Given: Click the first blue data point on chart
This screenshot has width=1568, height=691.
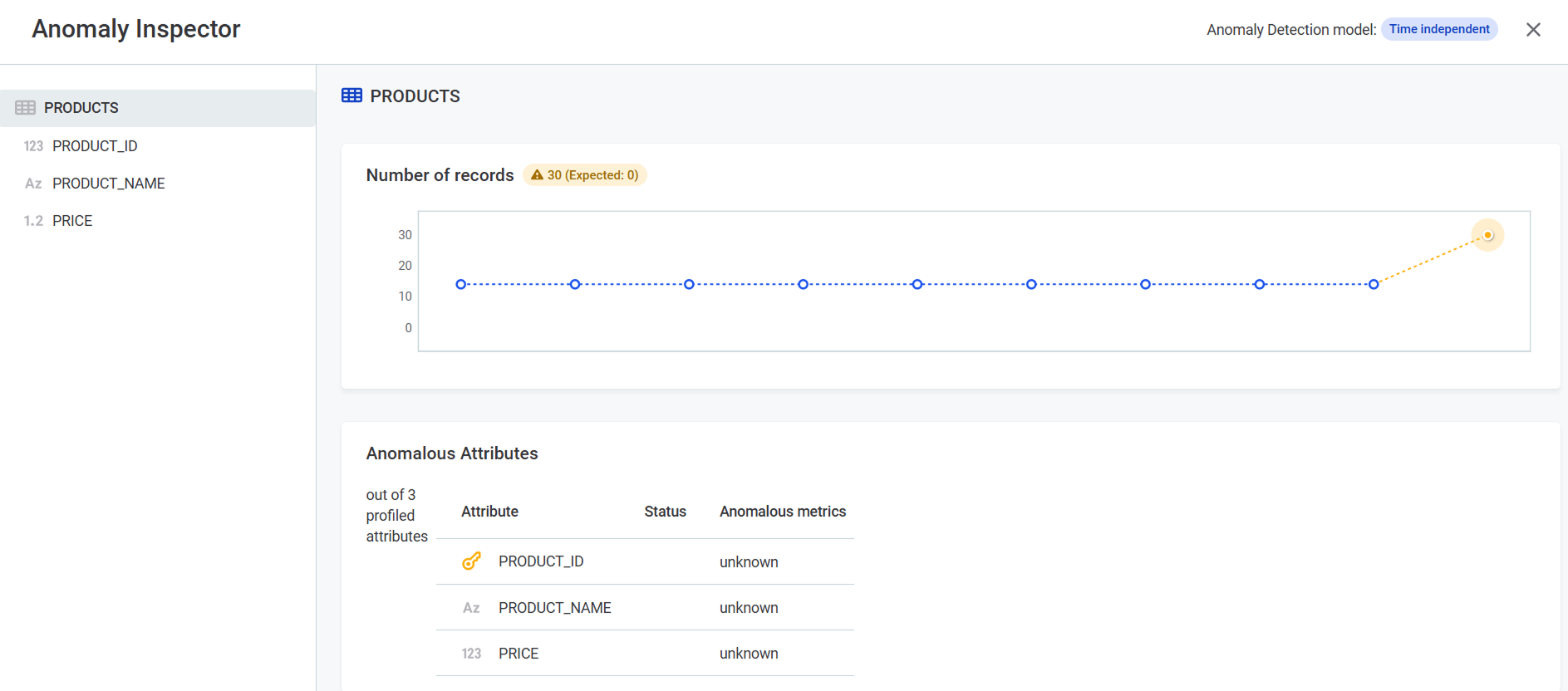Looking at the screenshot, I should pos(461,284).
